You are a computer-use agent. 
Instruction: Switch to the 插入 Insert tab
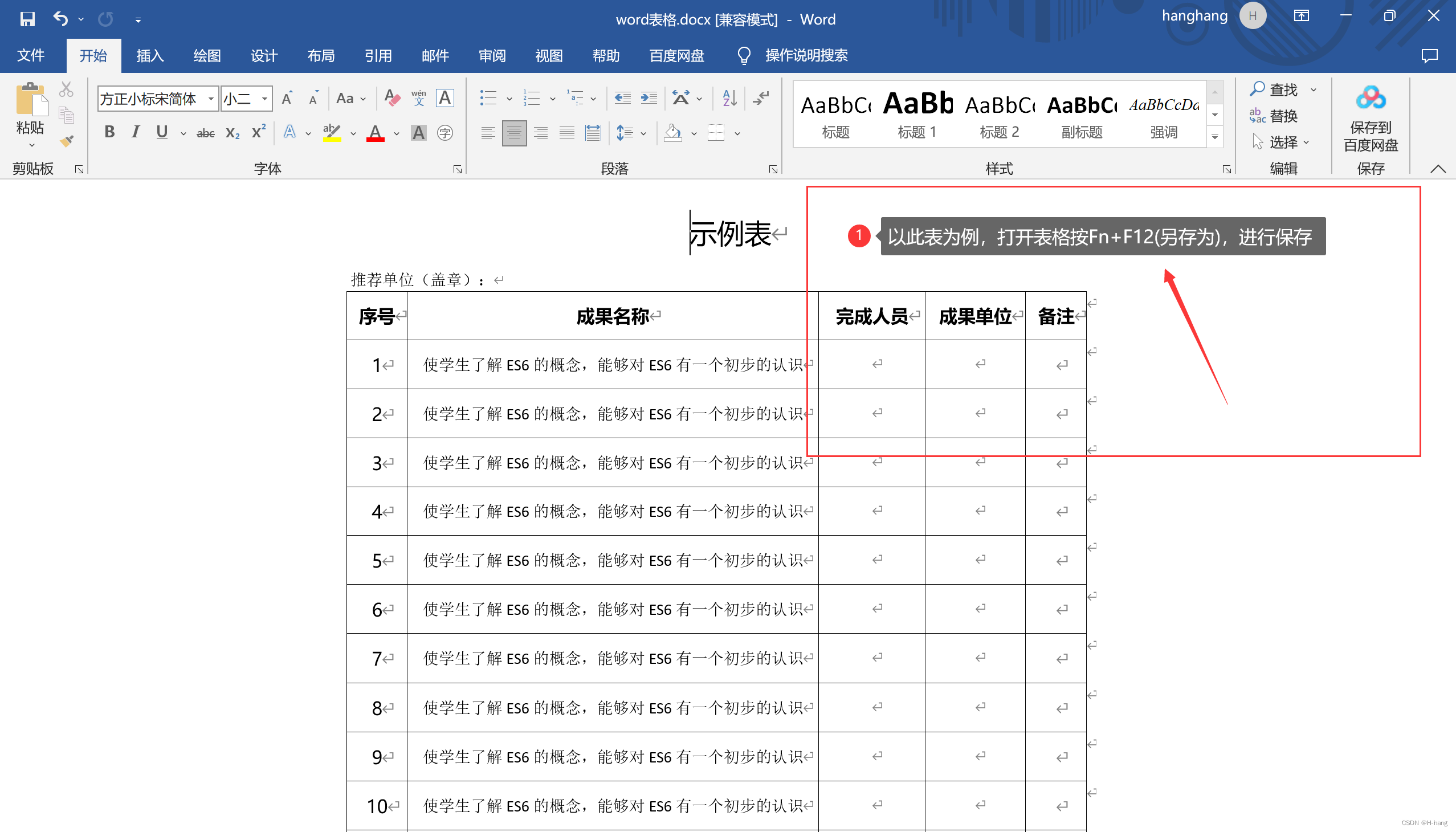pyautogui.click(x=150, y=55)
